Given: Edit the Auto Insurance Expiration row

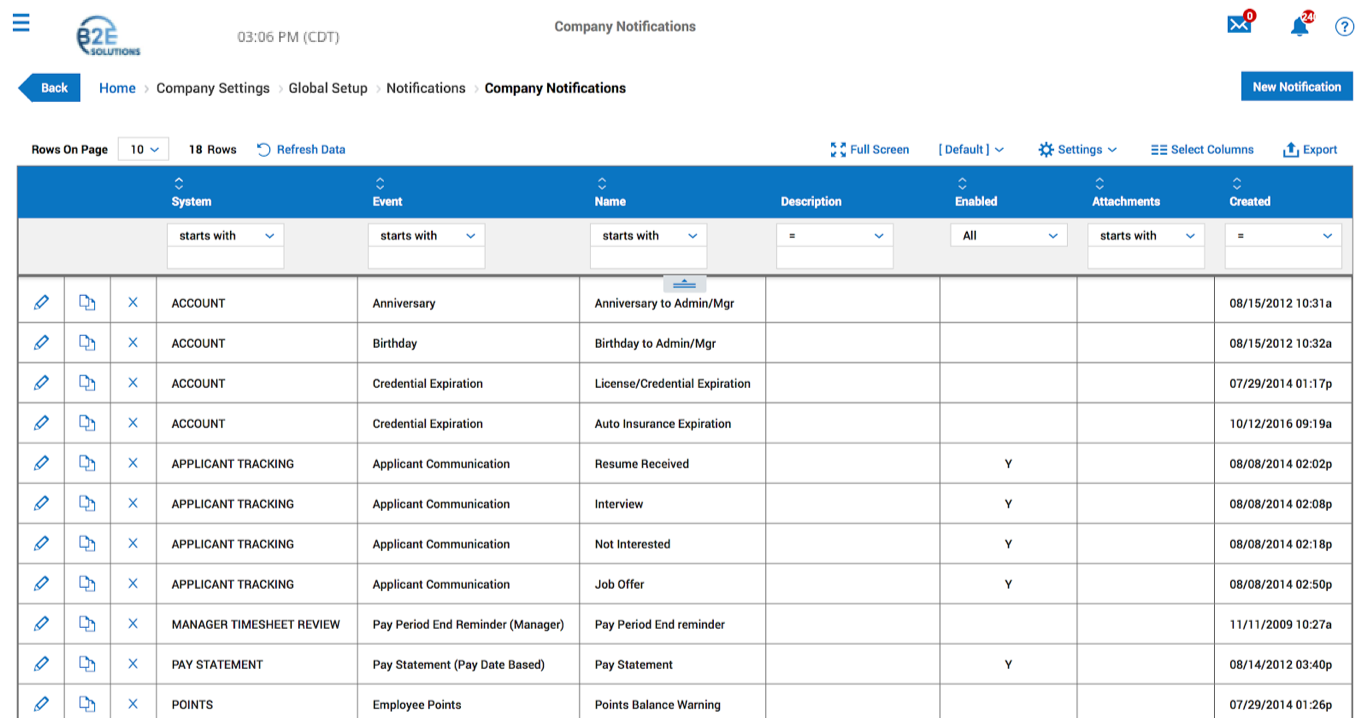Looking at the screenshot, I should point(41,423).
